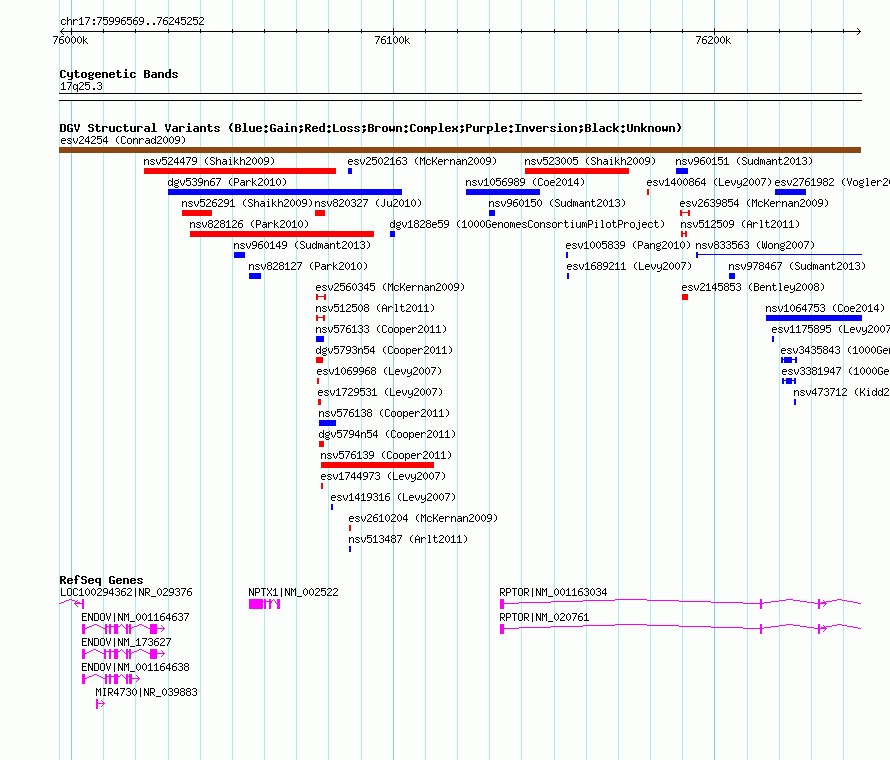The width and height of the screenshot is (890, 760).
Task: Open the dgv539n67 (Park2010) label
Action: tap(227, 182)
